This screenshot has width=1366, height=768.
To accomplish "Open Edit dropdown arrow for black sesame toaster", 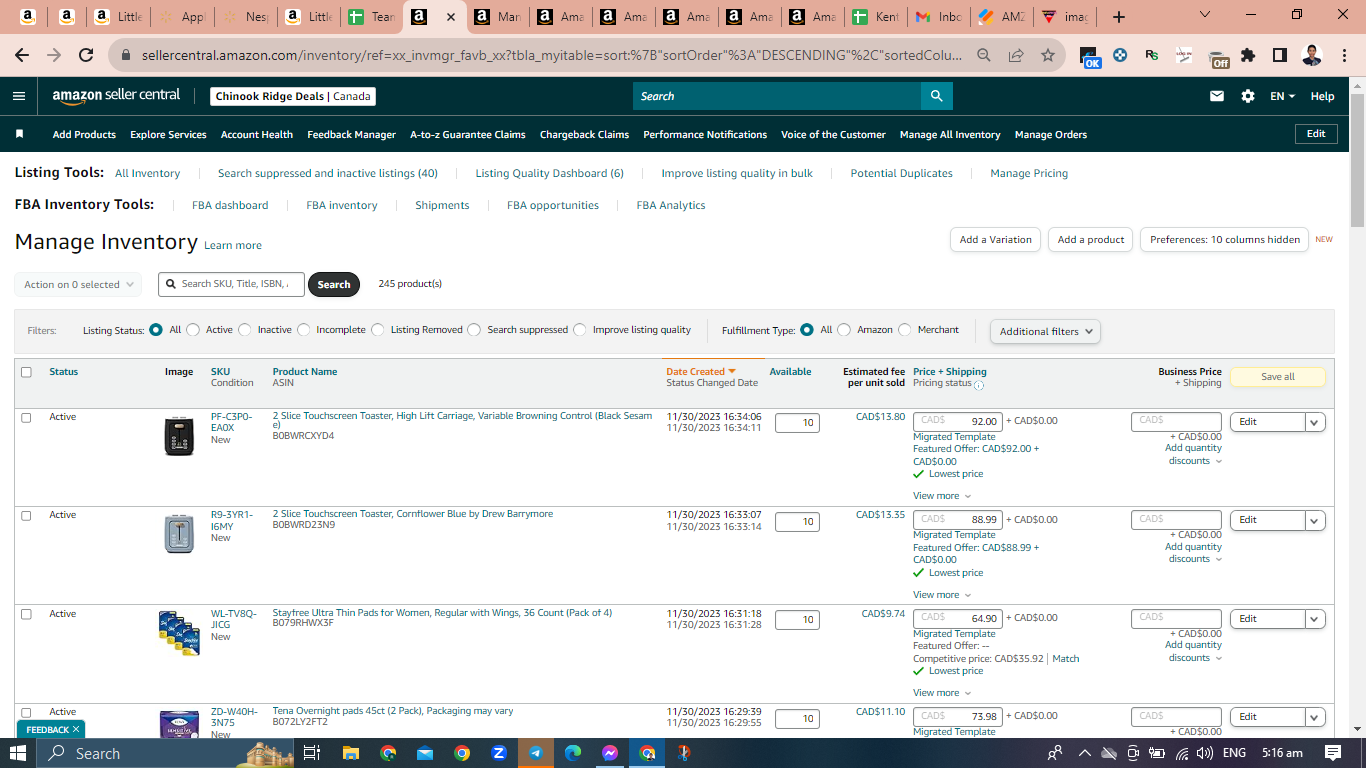I will (x=1315, y=422).
